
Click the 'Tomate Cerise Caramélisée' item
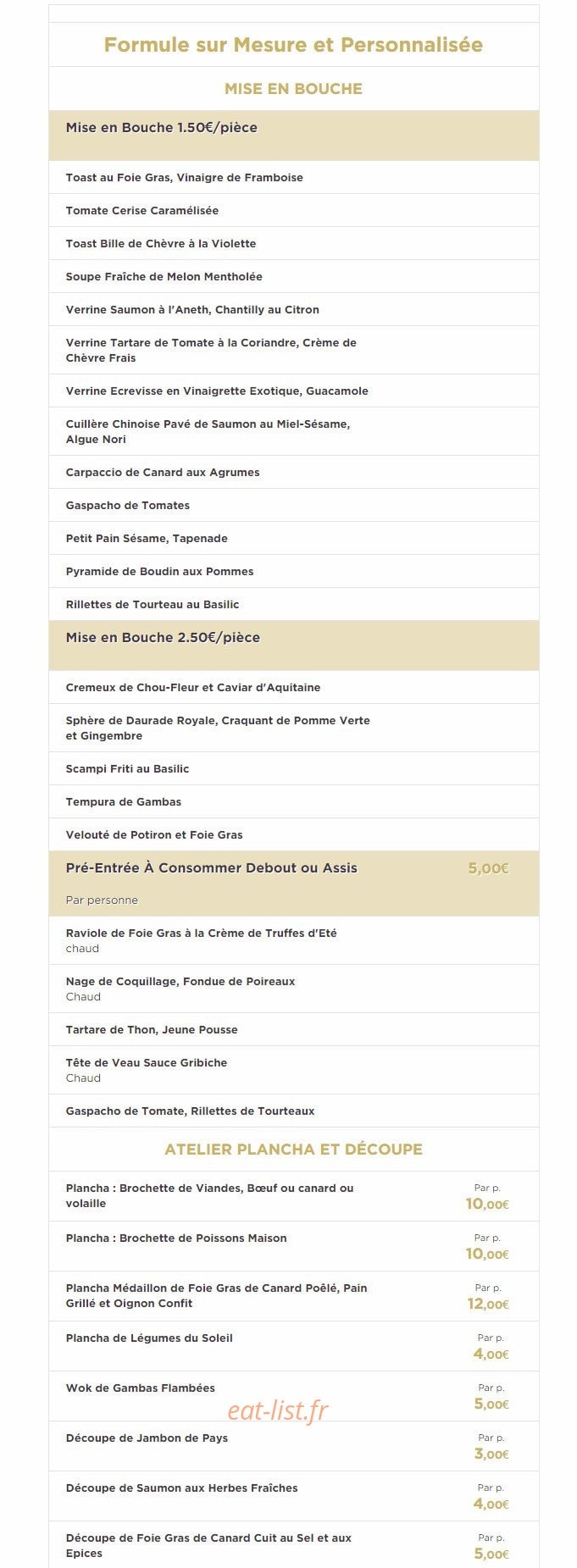[142, 211]
